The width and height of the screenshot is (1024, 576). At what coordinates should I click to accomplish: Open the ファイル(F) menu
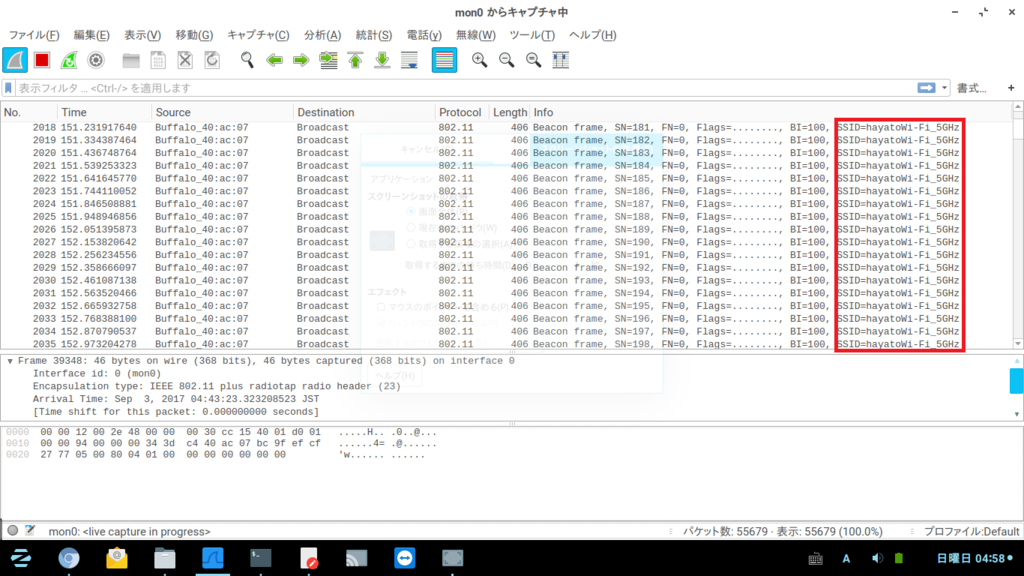[33, 35]
